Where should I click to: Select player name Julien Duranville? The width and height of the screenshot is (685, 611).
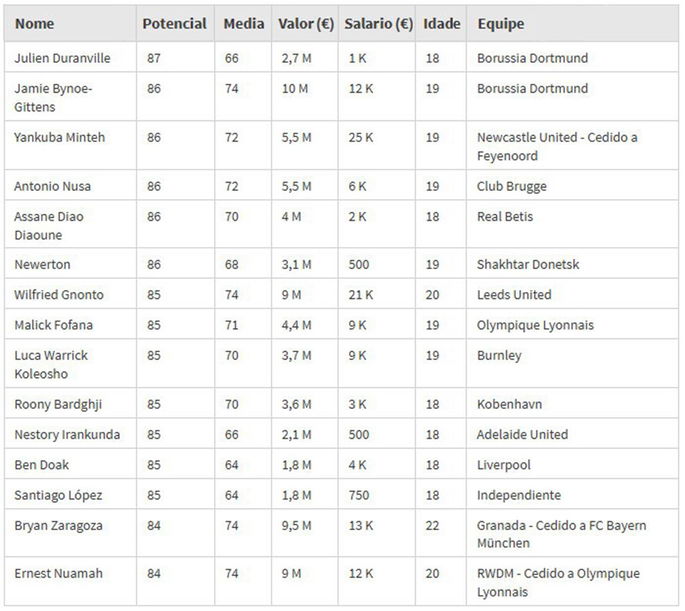(x=62, y=58)
